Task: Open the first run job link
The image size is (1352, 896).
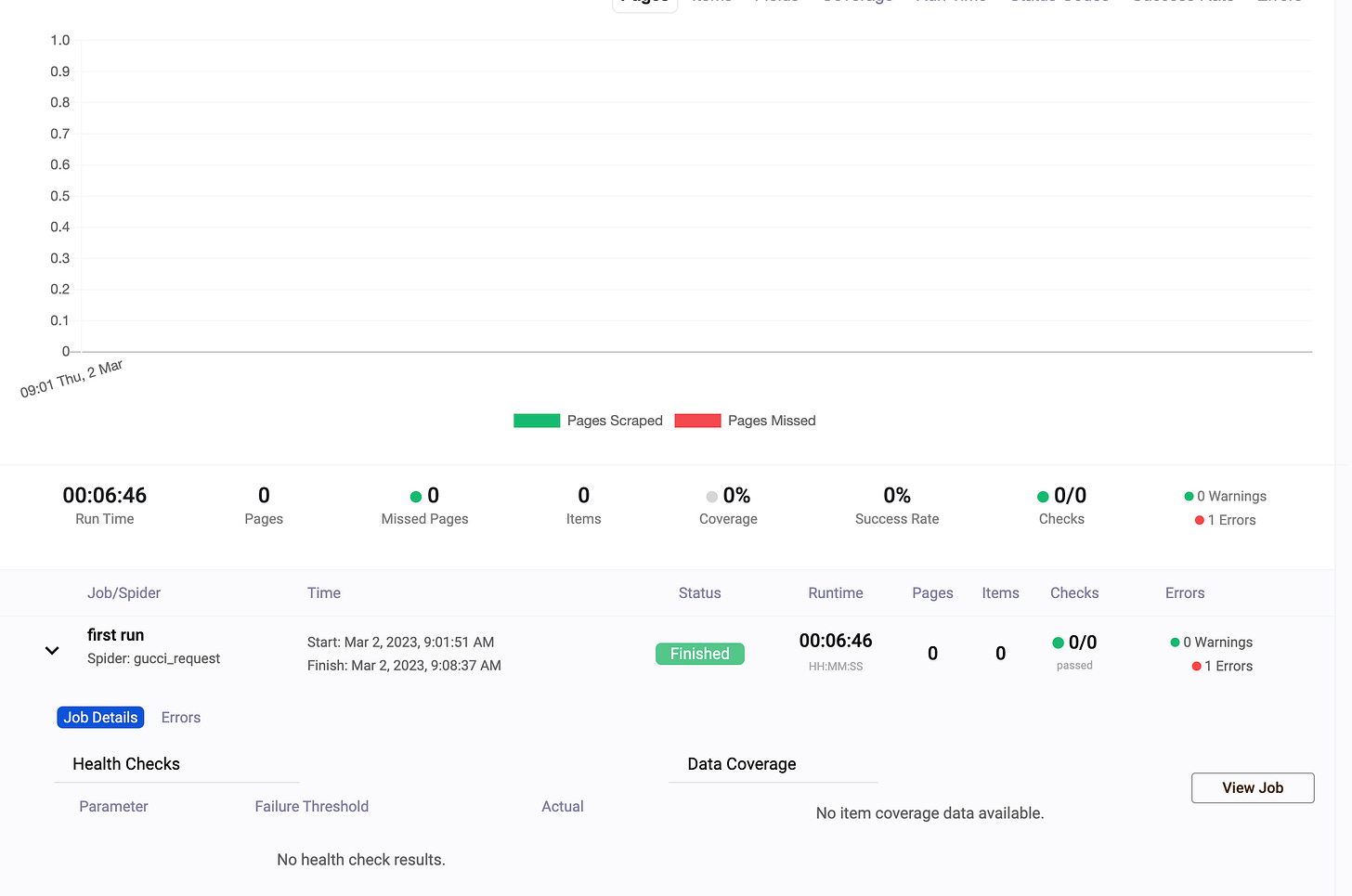Action: [115, 635]
